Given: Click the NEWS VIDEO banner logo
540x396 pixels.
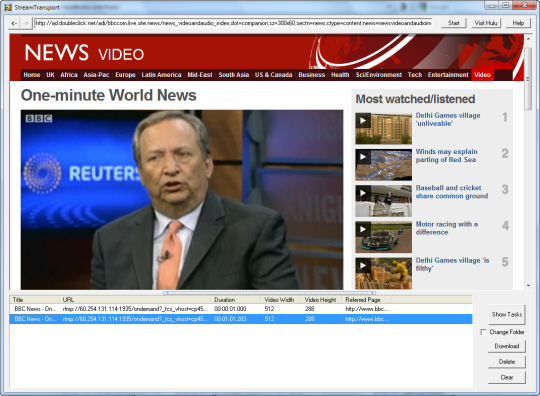Looking at the screenshot, I should (x=84, y=53).
